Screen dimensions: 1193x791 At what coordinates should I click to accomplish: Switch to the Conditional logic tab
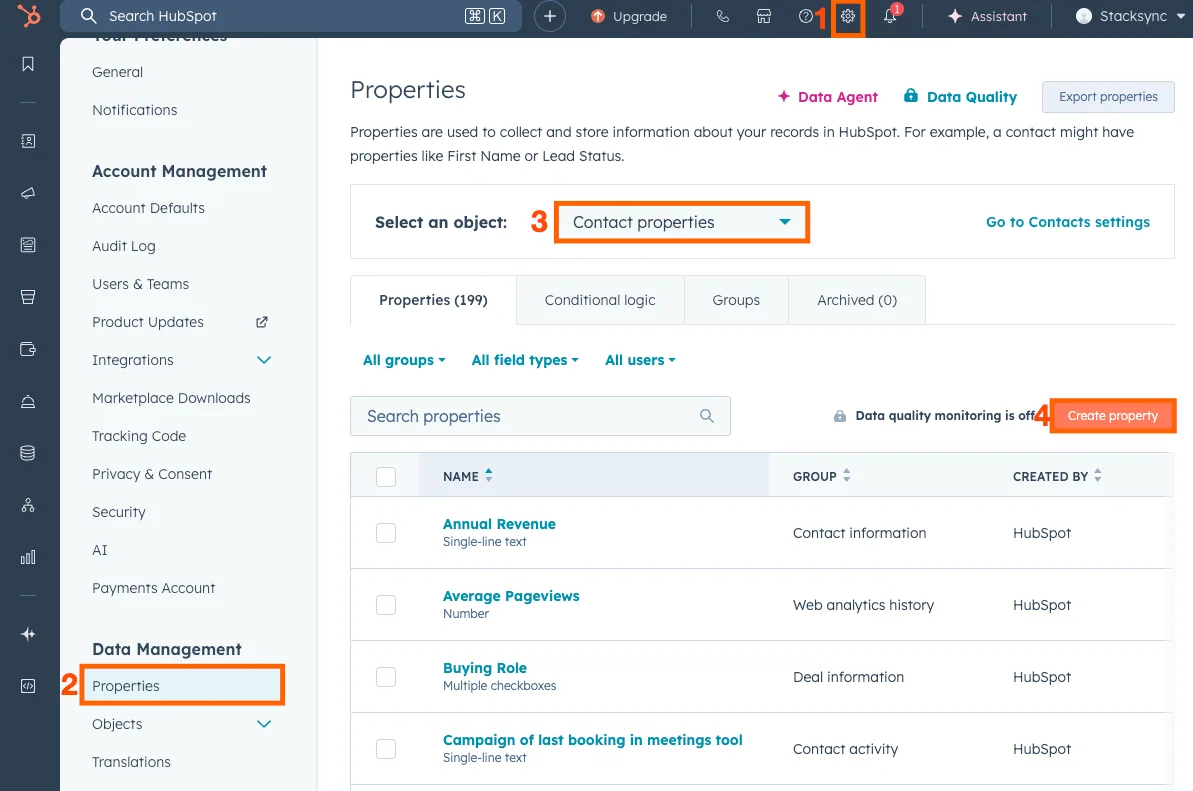[x=600, y=300]
